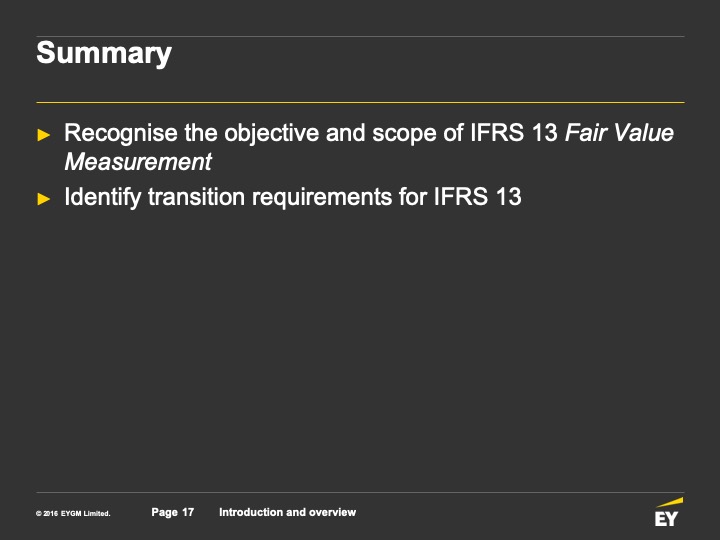Click the yellow horizontal line under the title
This screenshot has width=720, height=540.
coord(360,102)
